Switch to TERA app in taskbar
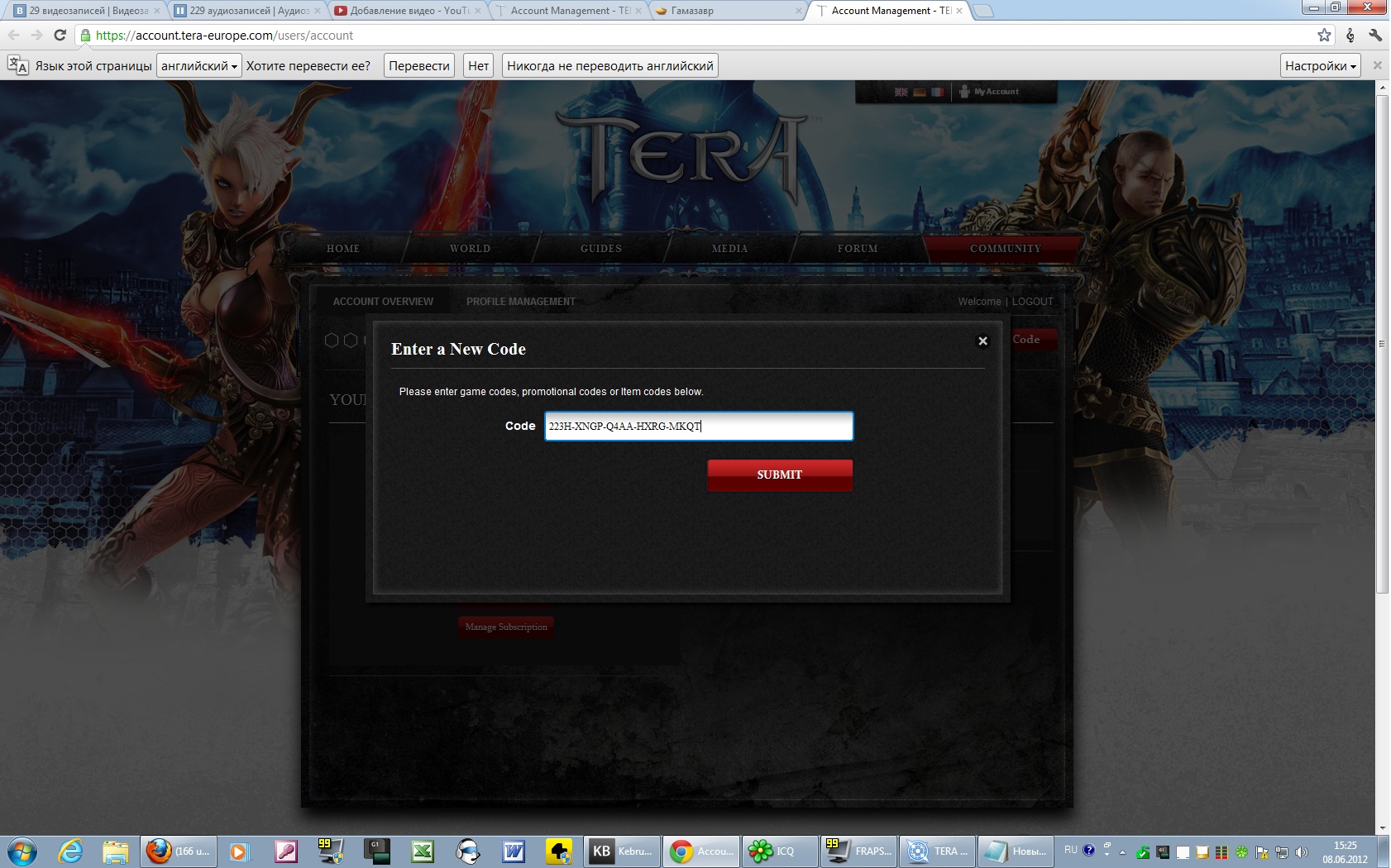Screen dimensions: 1391x868 pyautogui.click(x=937, y=851)
